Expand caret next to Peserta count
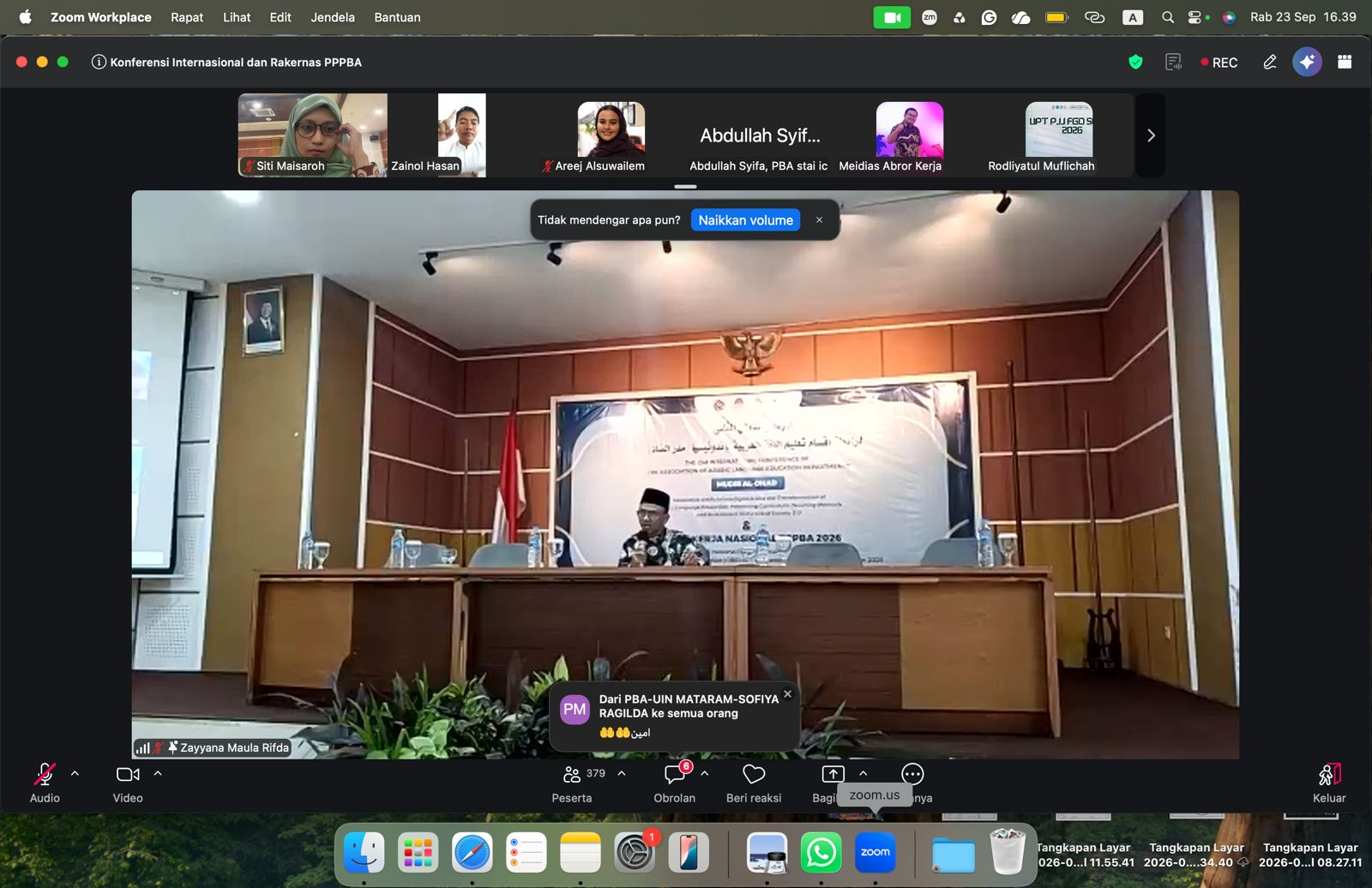The image size is (1372, 888). click(622, 773)
